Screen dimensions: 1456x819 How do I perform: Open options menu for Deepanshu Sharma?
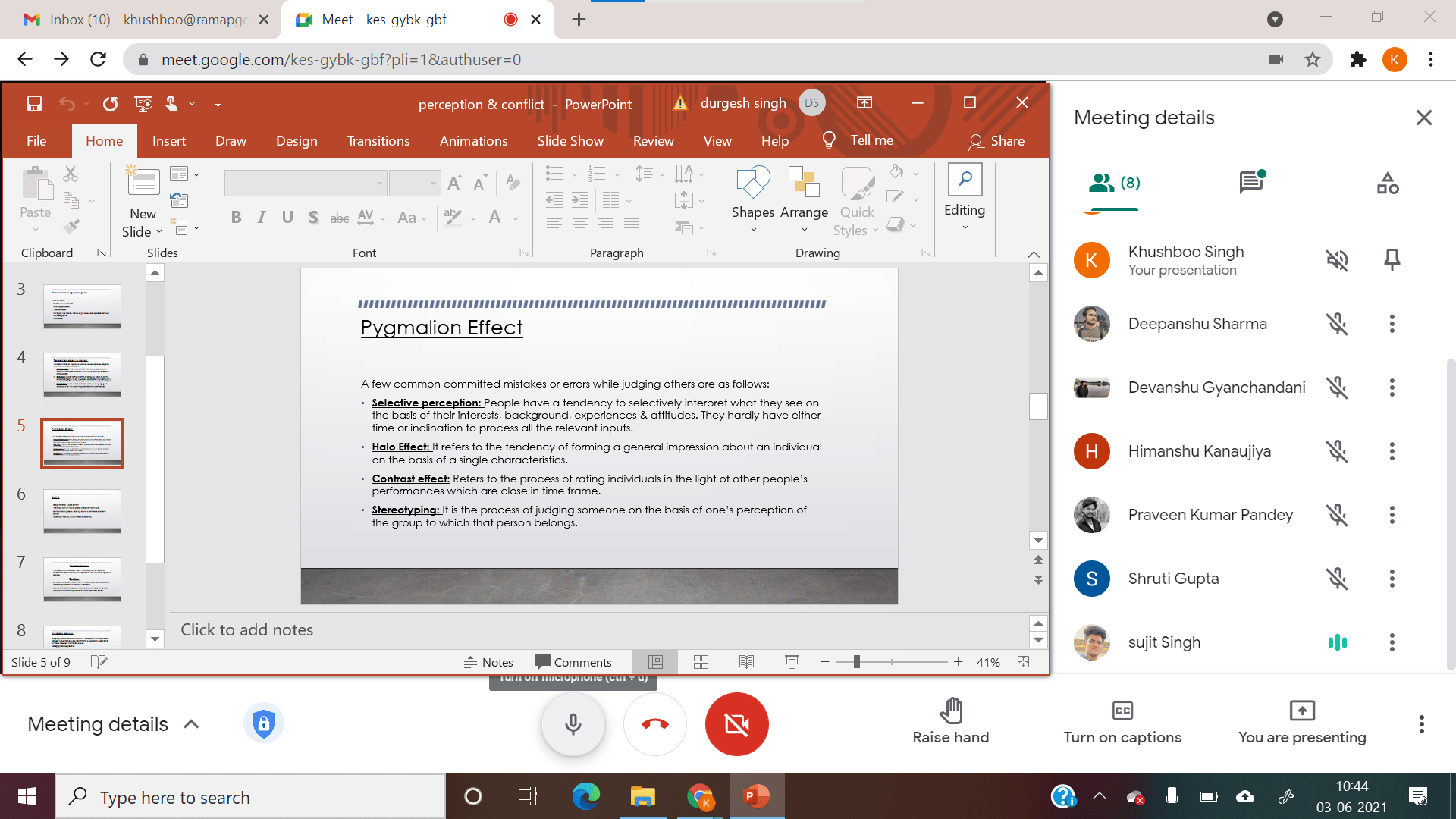click(x=1392, y=325)
